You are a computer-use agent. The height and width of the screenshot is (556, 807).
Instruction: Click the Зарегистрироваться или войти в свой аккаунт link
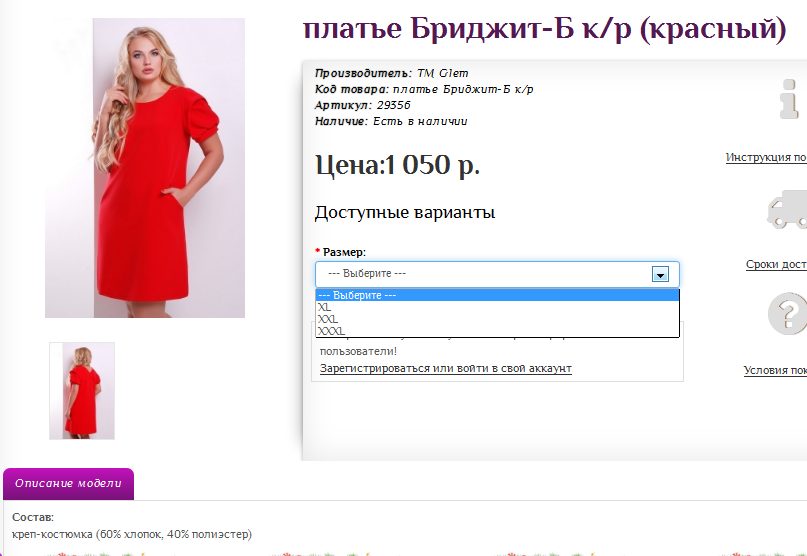446,369
